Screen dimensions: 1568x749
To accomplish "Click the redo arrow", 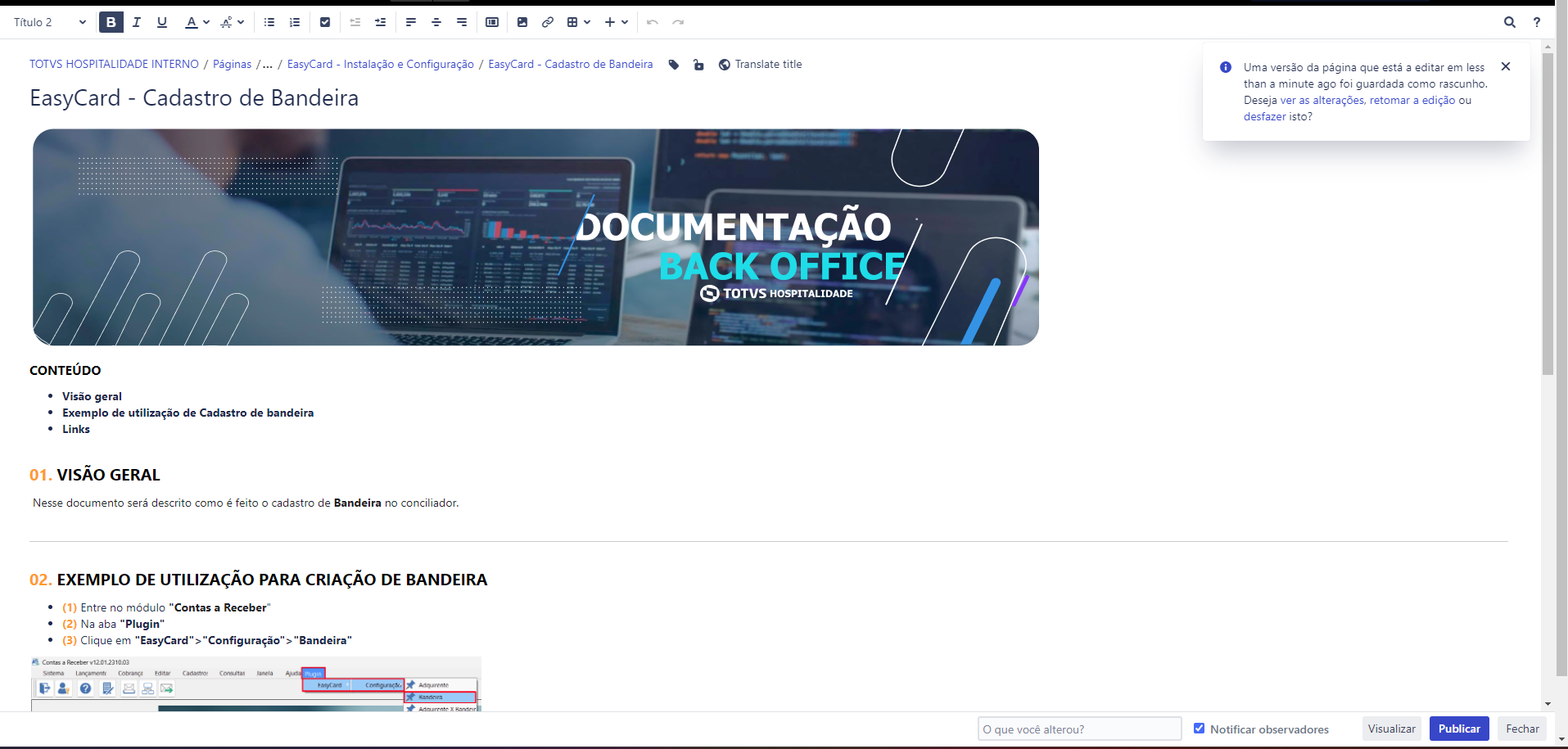I will (x=678, y=22).
